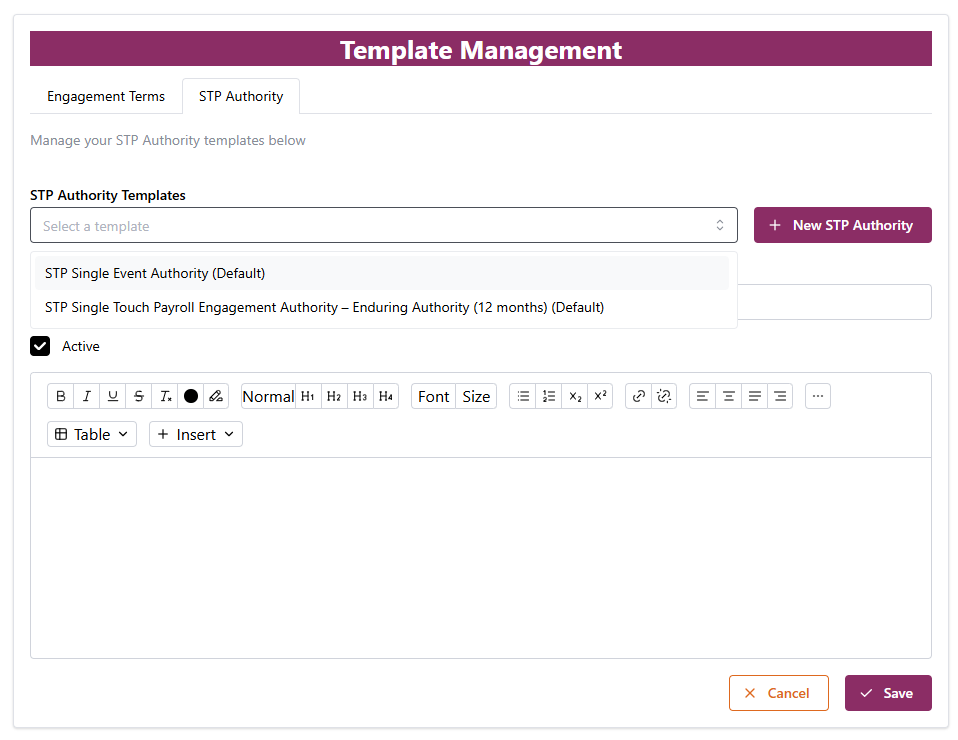
Task: Select STP Single Event Authority option
Action: pyautogui.click(x=155, y=273)
